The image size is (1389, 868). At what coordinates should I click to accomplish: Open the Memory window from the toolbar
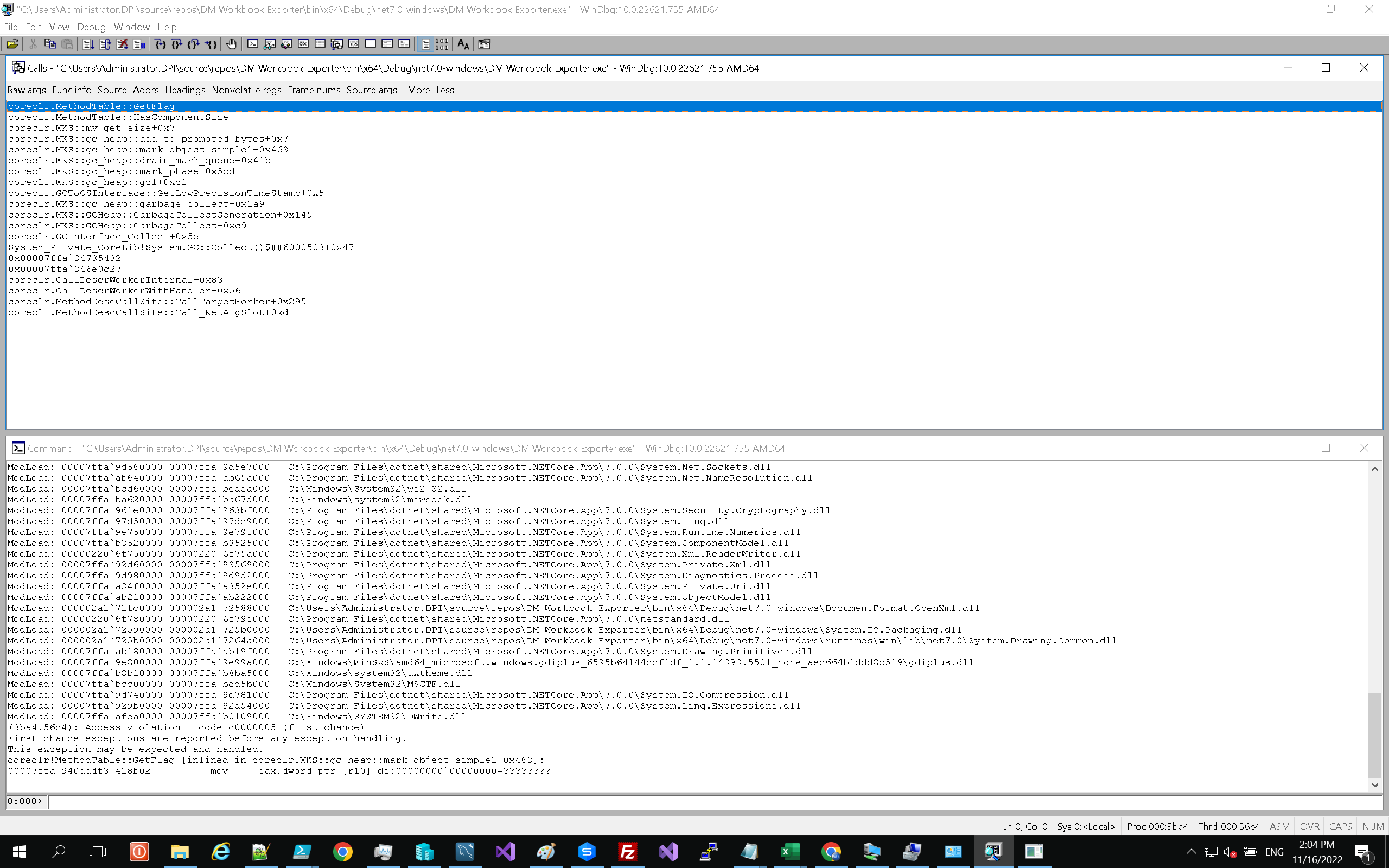pos(320,44)
